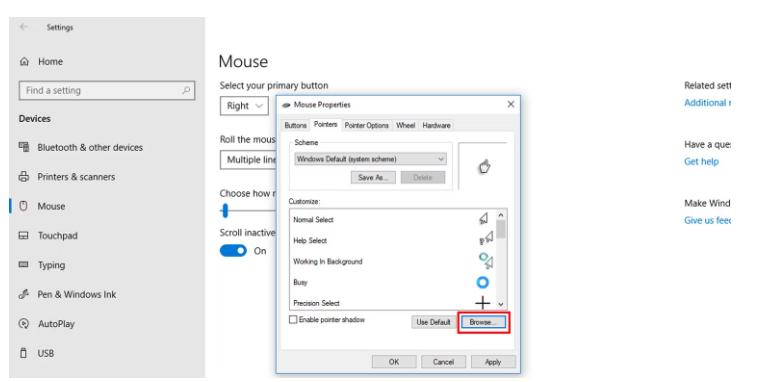
Task: Switch to the Buttons tab
Action: pyautogui.click(x=296, y=126)
